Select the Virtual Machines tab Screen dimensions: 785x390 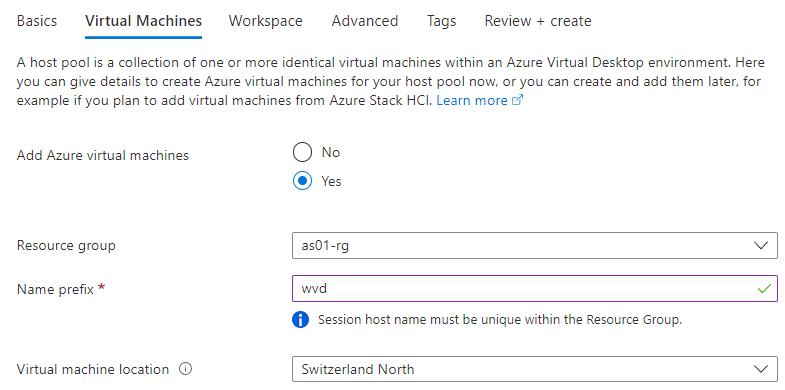[x=144, y=21]
